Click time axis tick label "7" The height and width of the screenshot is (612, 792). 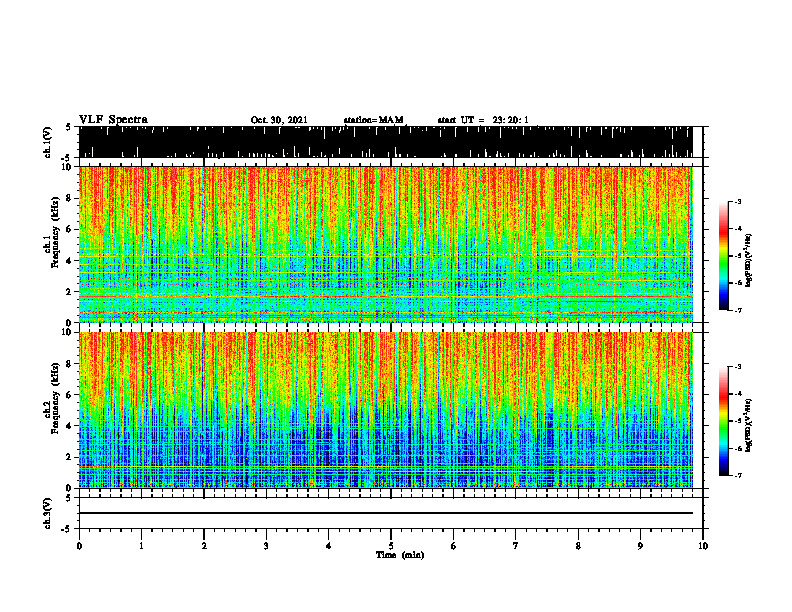(516, 546)
